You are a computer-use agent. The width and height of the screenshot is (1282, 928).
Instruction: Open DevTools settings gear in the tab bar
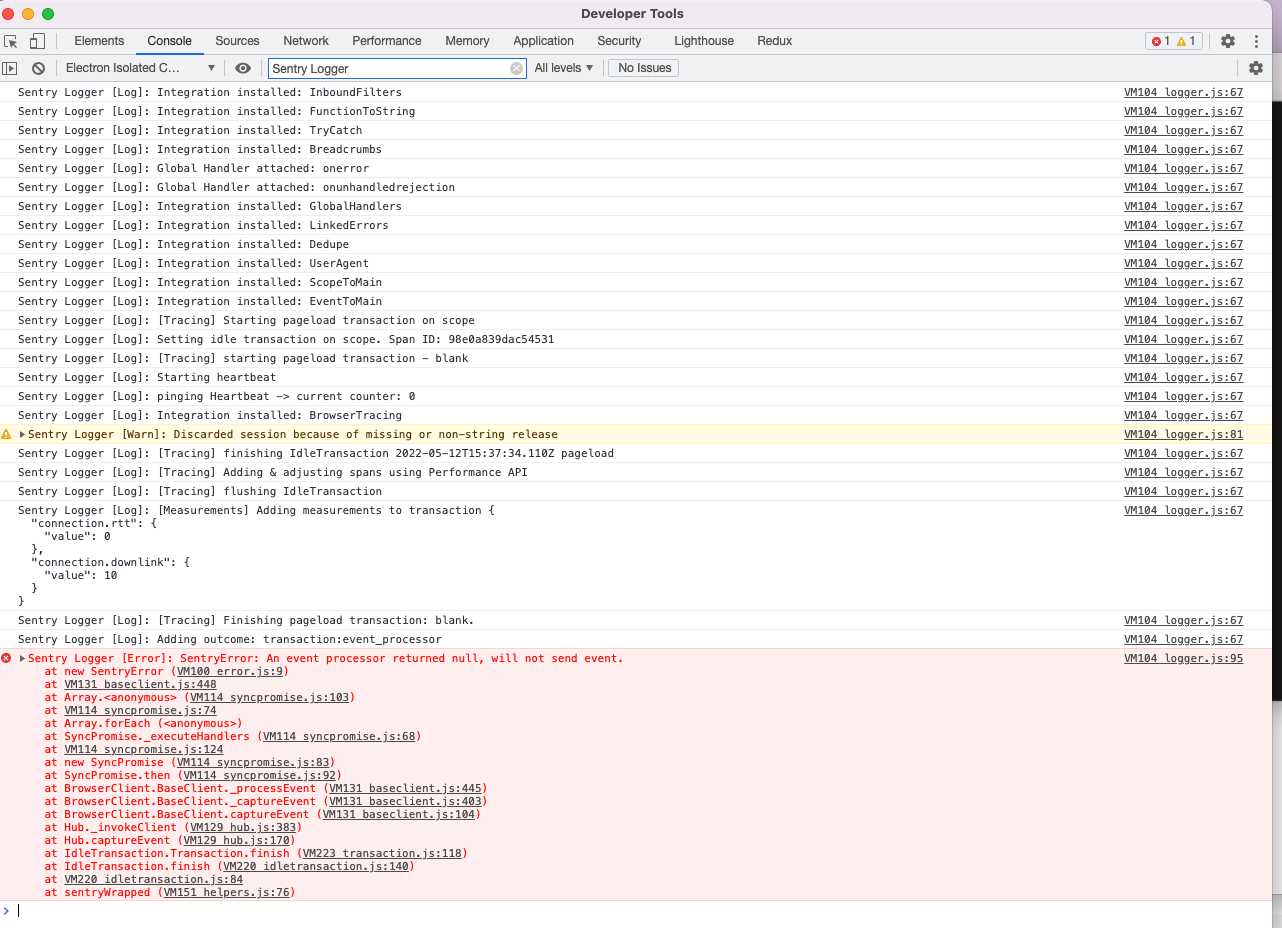tap(1228, 41)
